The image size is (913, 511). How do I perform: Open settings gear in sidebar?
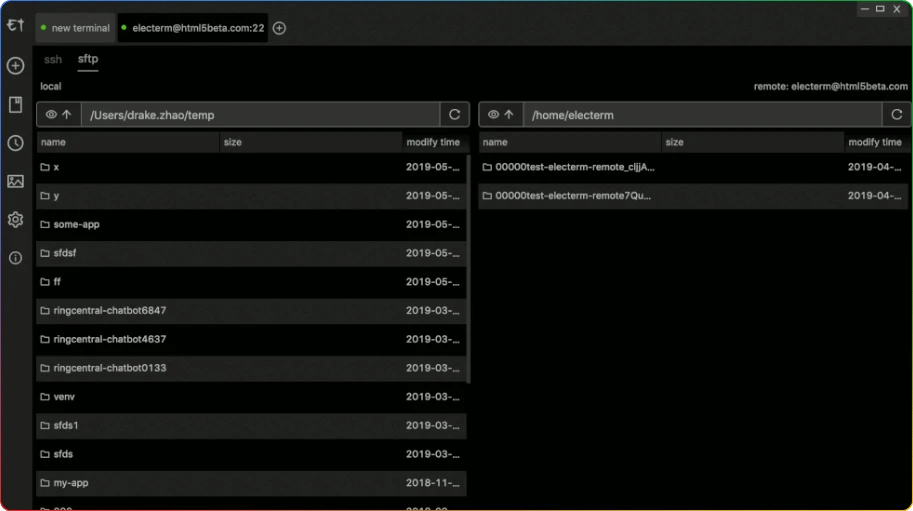point(15,220)
